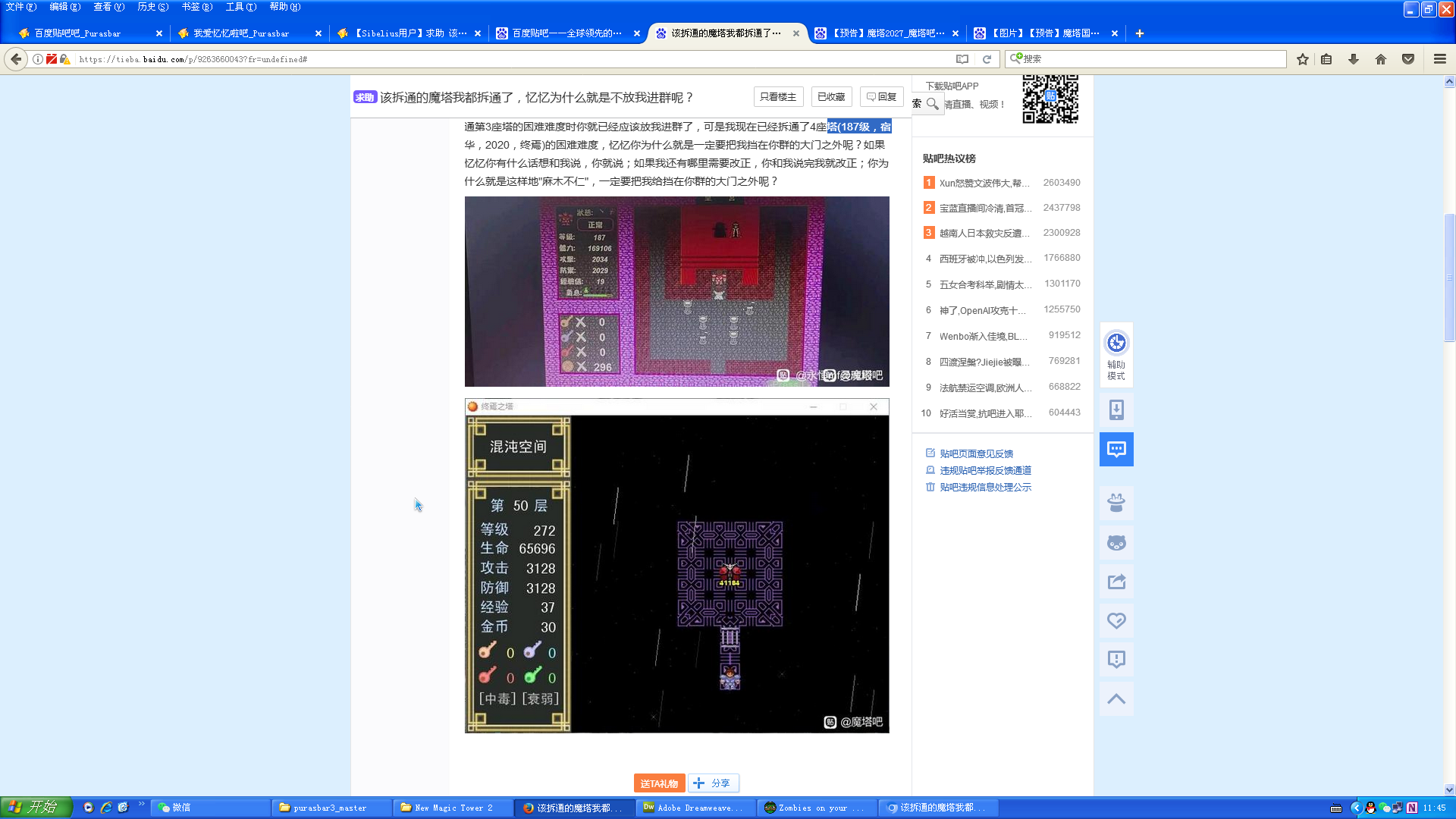Open the 贴吧页面意见反馈 link
Viewport: 1456px width, 819px height.
(976, 453)
